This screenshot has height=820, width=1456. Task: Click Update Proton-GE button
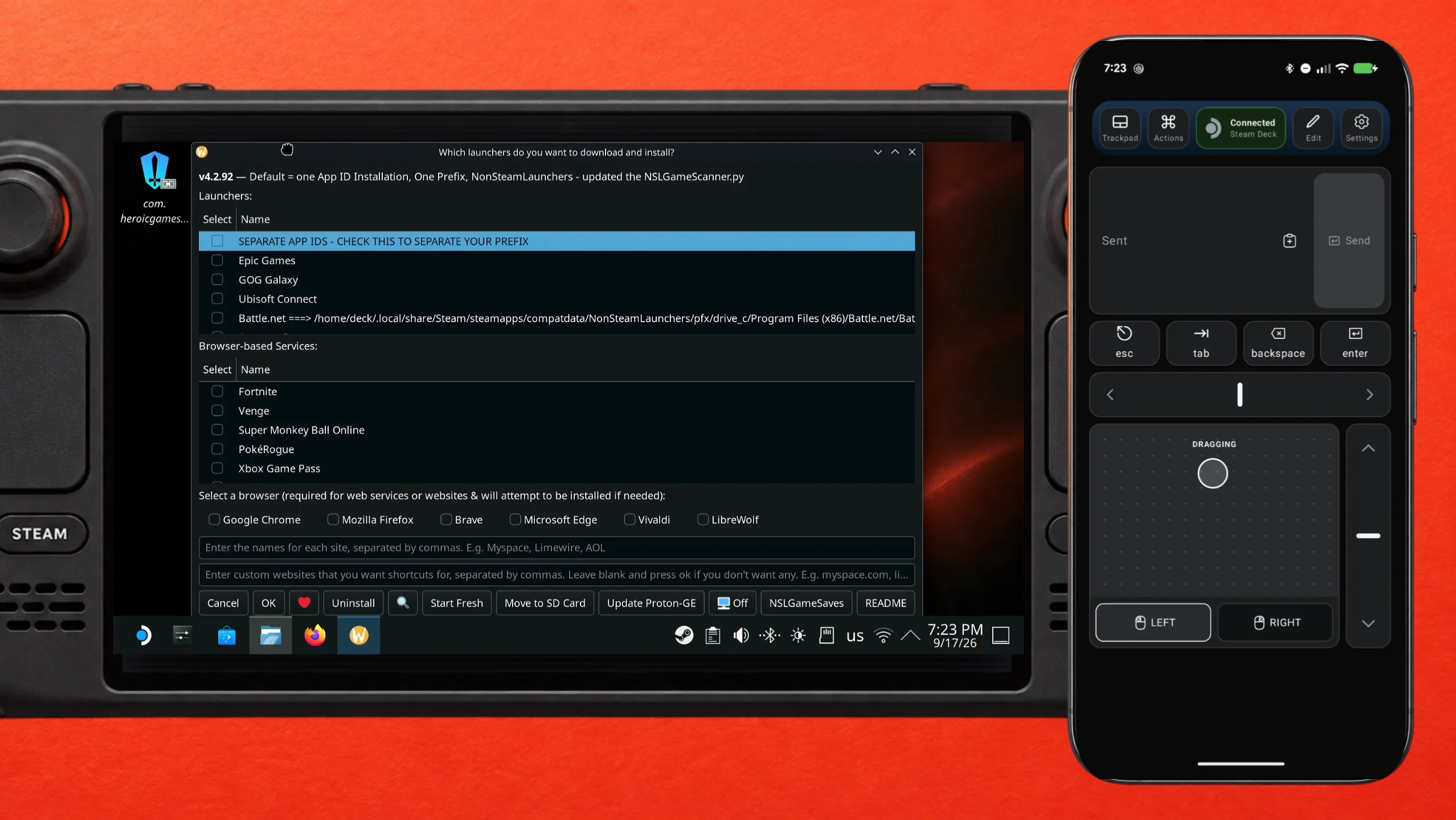pos(651,602)
